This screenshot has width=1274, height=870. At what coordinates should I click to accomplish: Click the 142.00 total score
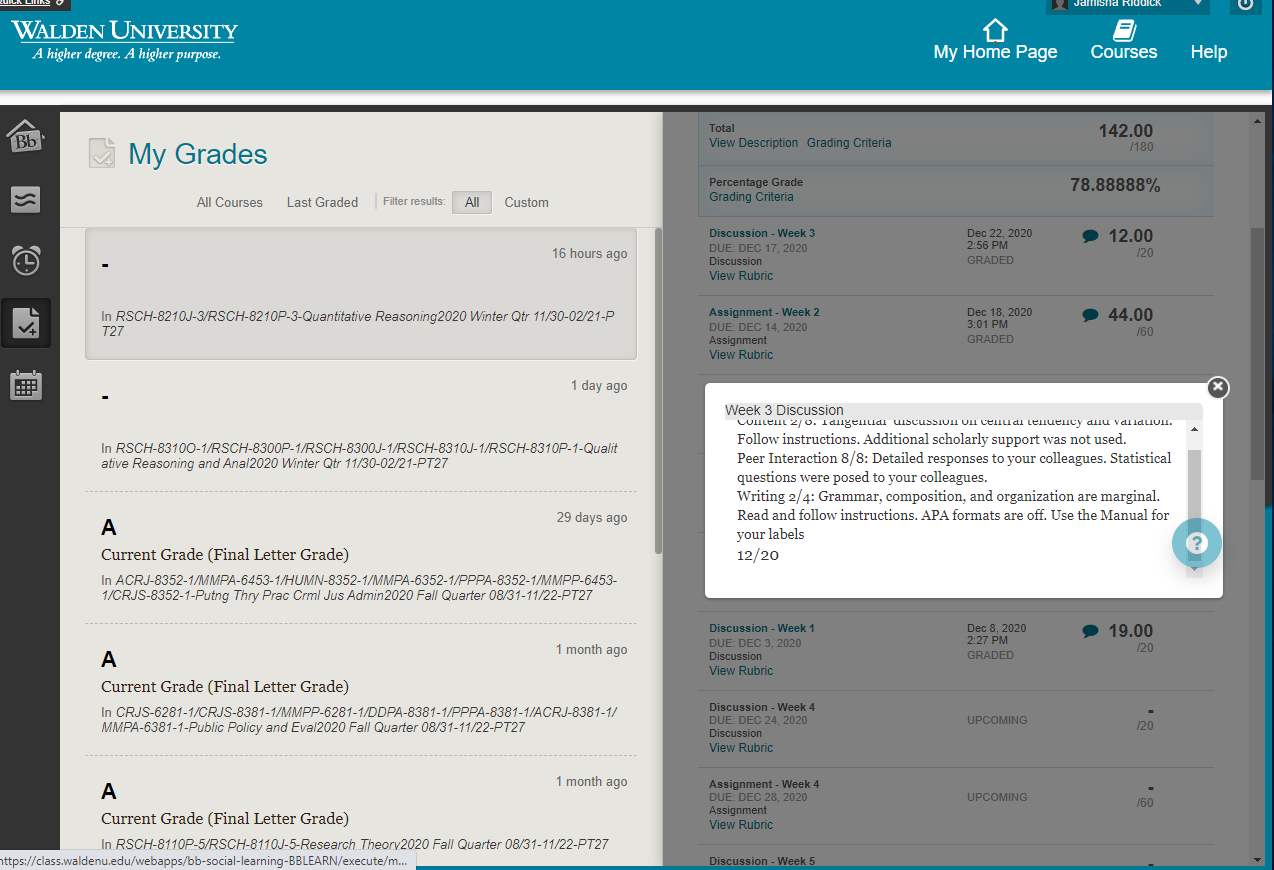coord(1125,131)
